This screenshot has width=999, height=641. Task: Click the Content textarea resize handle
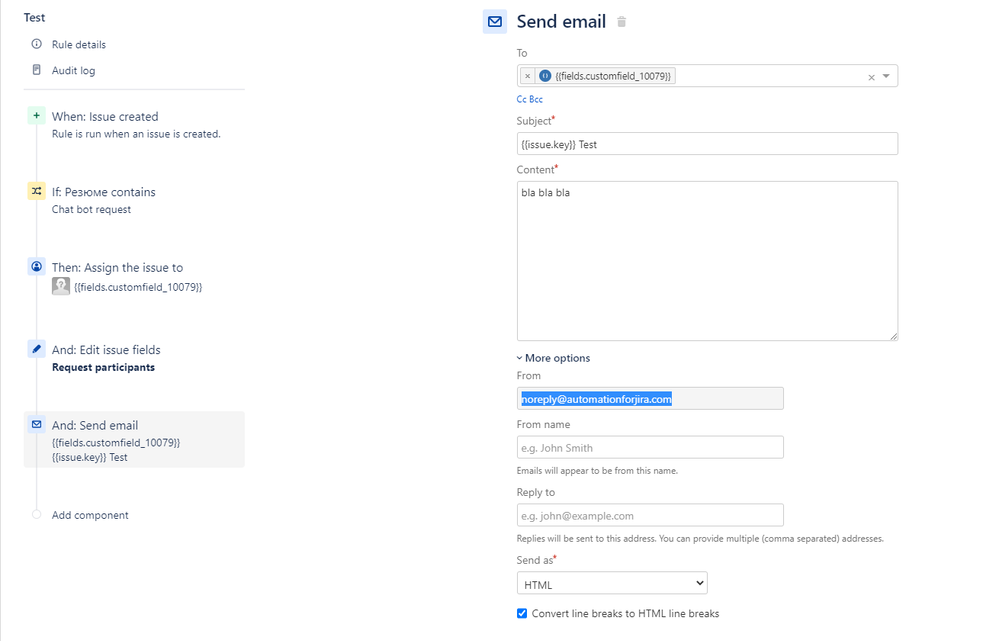pyautogui.click(x=894, y=336)
